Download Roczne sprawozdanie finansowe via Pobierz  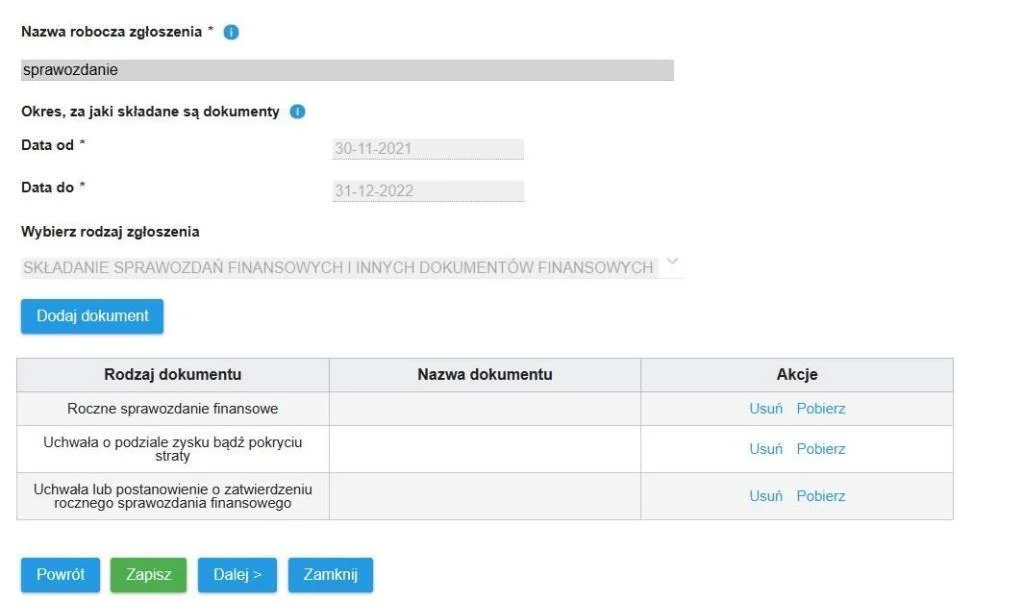tap(821, 409)
